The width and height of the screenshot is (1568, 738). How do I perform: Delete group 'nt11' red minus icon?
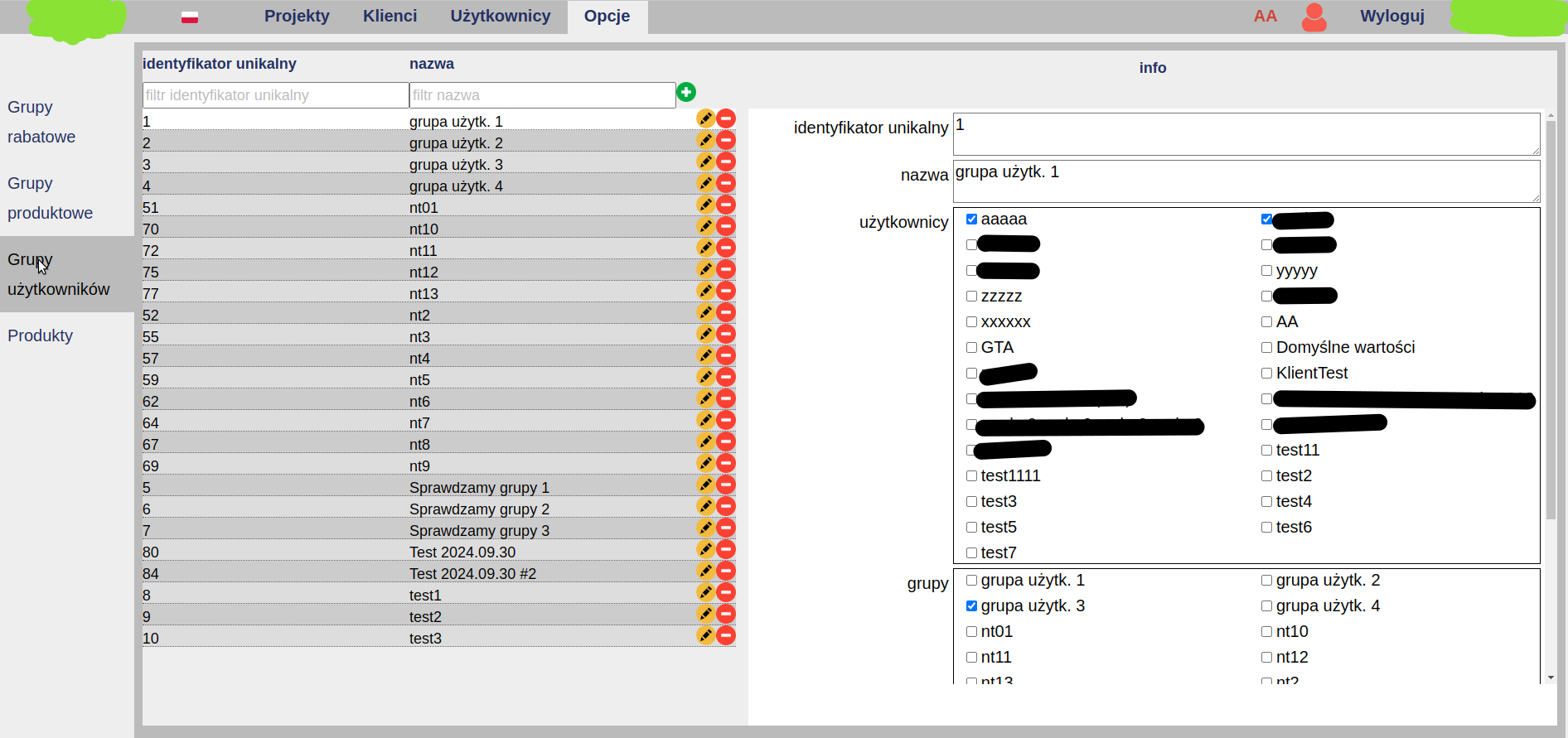726,248
